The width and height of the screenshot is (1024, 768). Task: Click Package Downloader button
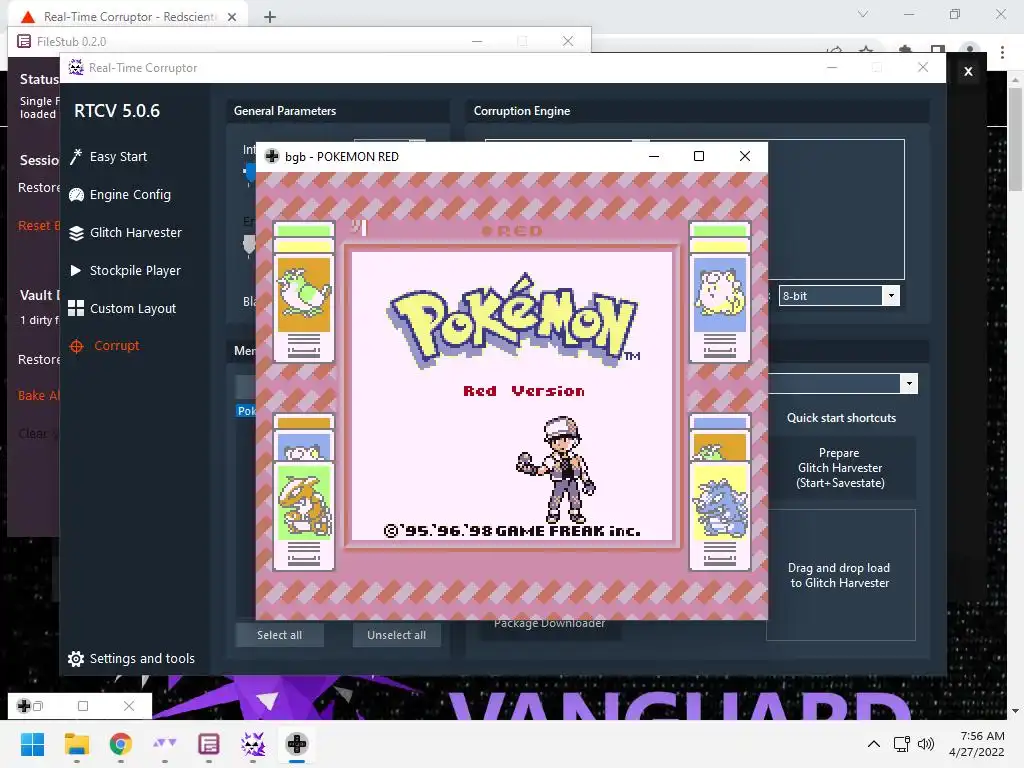tap(549, 624)
